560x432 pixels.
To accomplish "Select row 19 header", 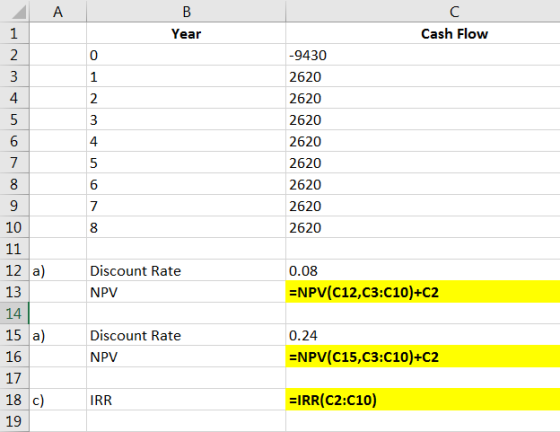I will point(14,421).
